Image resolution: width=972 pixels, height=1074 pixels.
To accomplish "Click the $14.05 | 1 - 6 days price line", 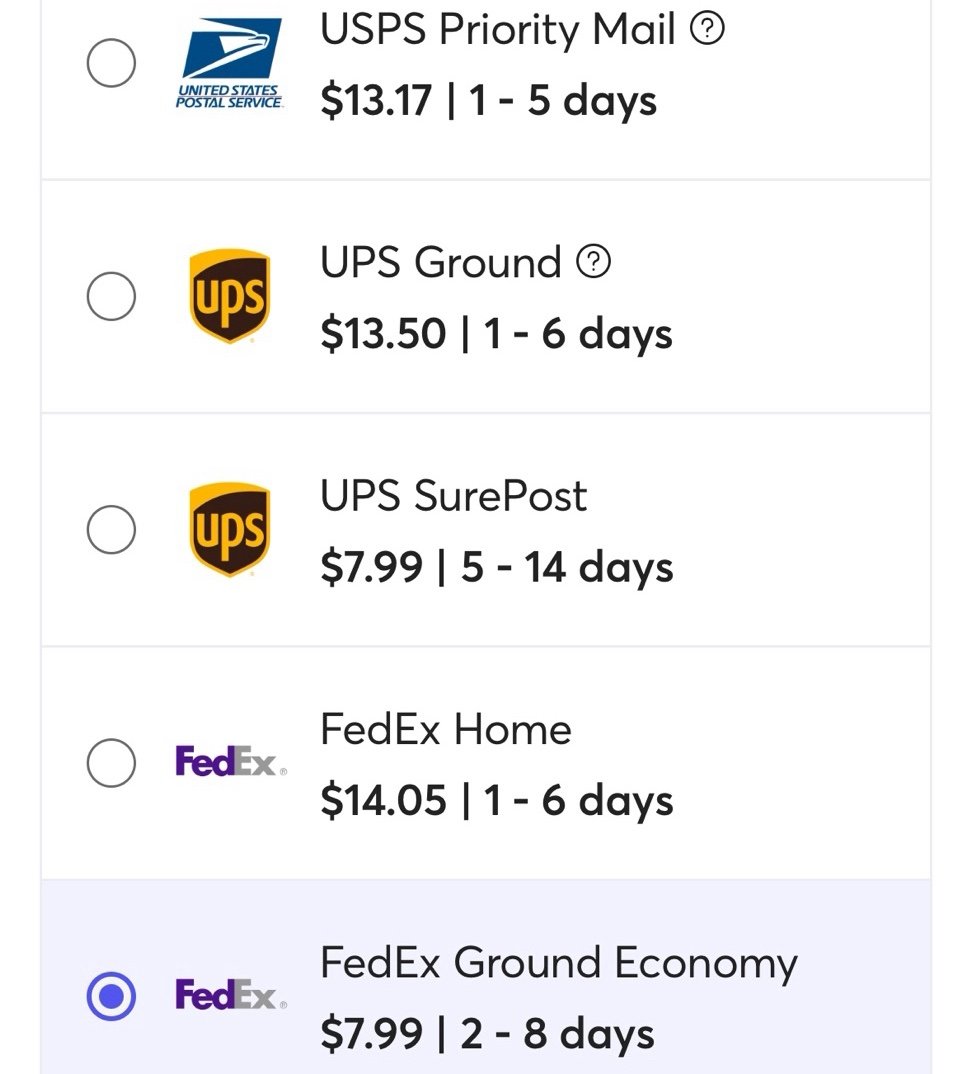I will 496,800.
